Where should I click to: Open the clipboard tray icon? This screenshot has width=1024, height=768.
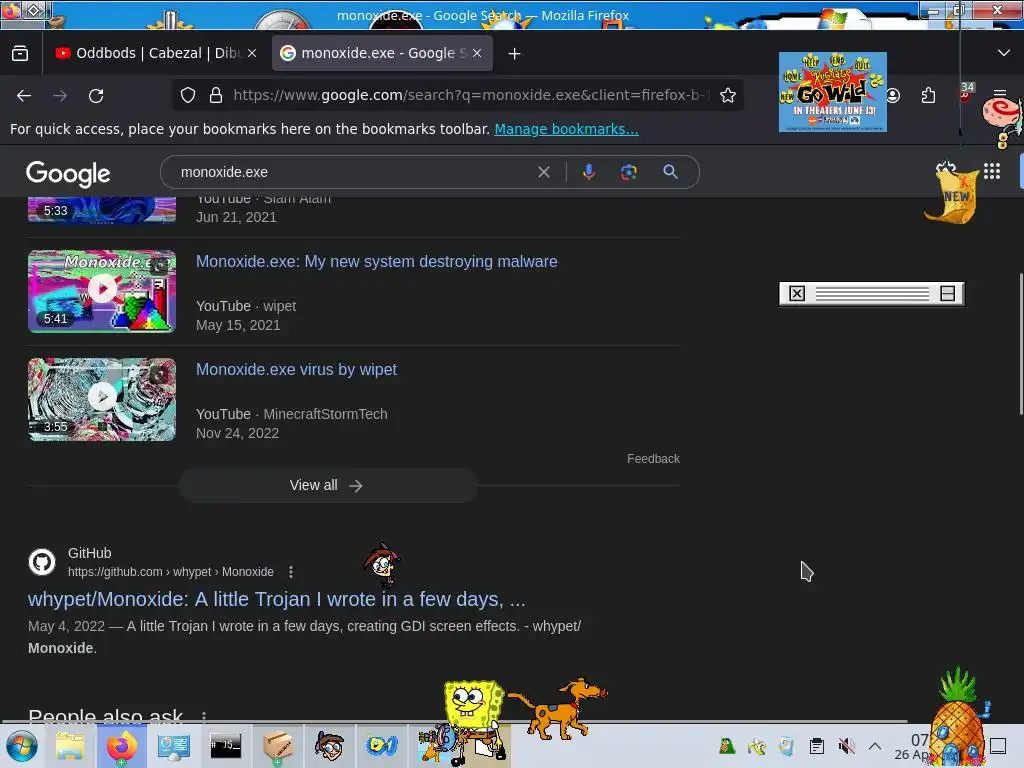point(816,746)
